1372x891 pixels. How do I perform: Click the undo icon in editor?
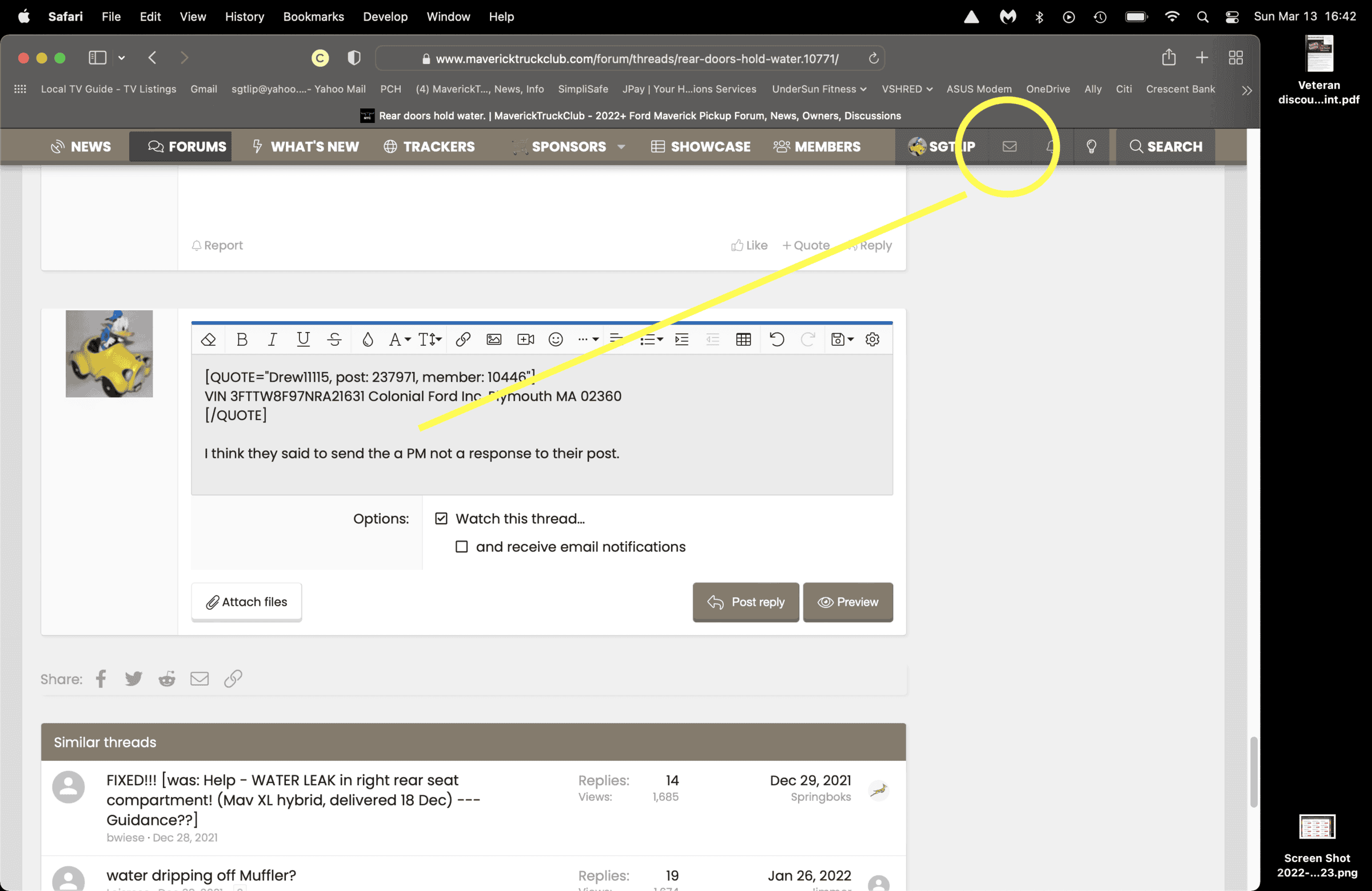(777, 339)
